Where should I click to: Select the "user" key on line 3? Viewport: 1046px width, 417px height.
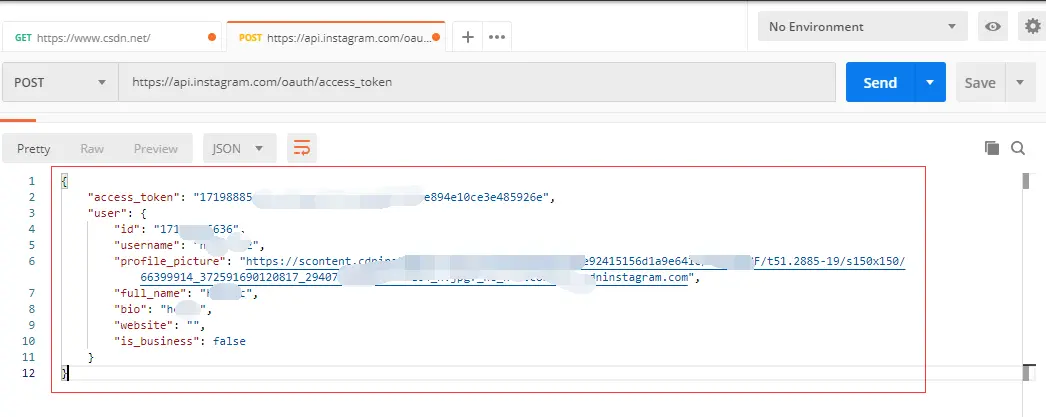(x=105, y=213)
